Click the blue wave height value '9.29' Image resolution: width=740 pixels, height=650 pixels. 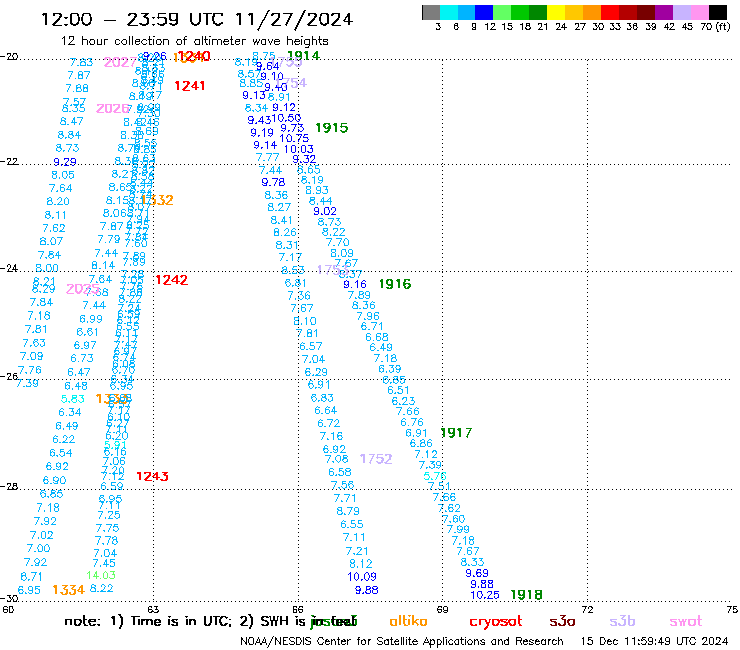65,162
